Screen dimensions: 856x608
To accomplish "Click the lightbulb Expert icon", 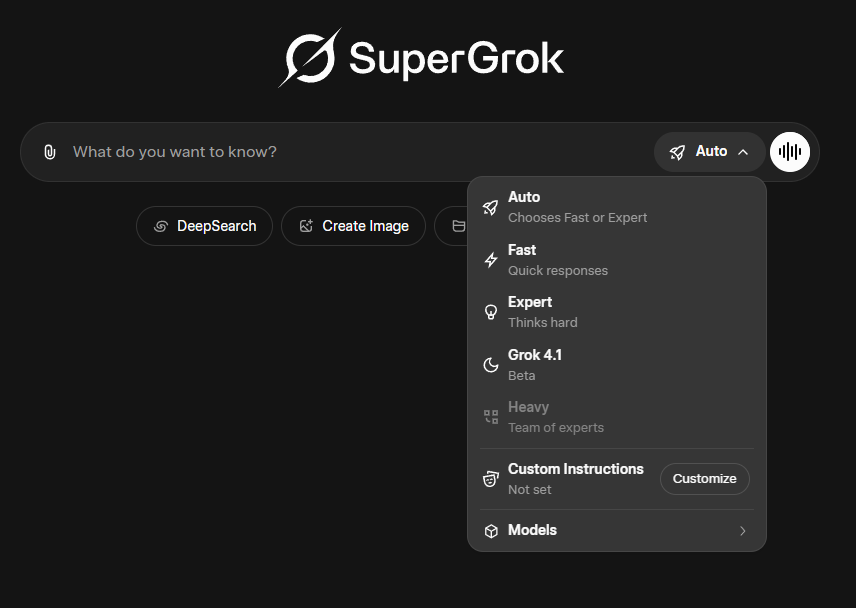I will click(x=491, y=312).
